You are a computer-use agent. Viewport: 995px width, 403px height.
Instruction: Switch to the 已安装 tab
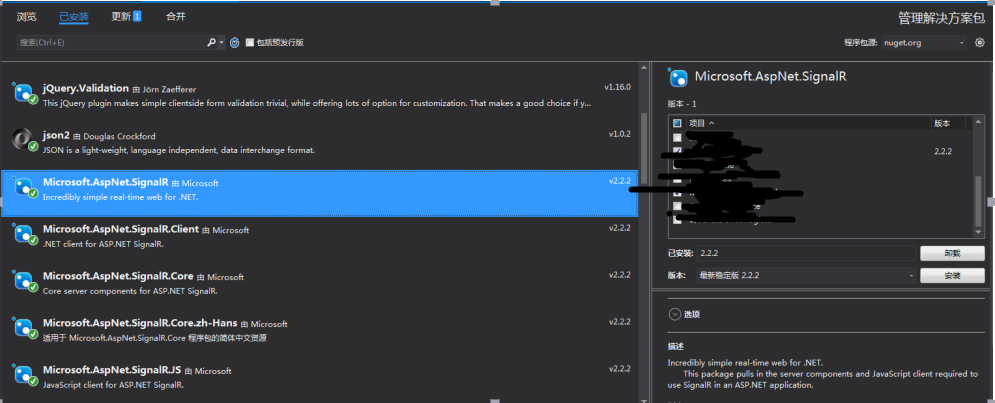(74, 17)
